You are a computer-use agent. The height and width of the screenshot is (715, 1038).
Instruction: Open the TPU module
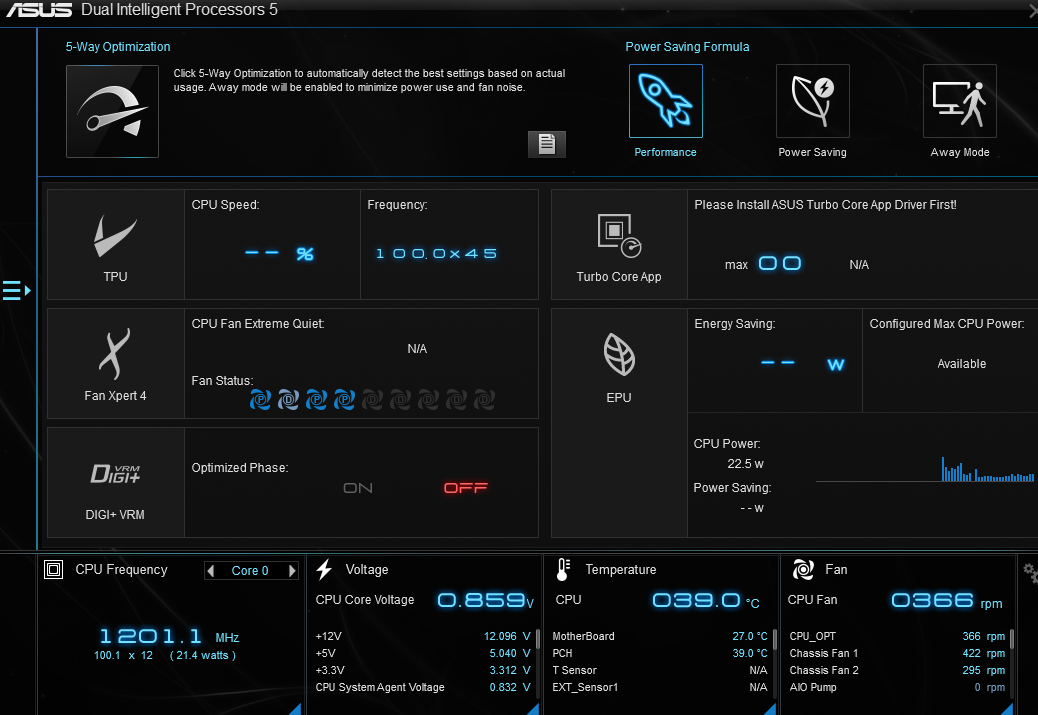[x=116, y=245]
